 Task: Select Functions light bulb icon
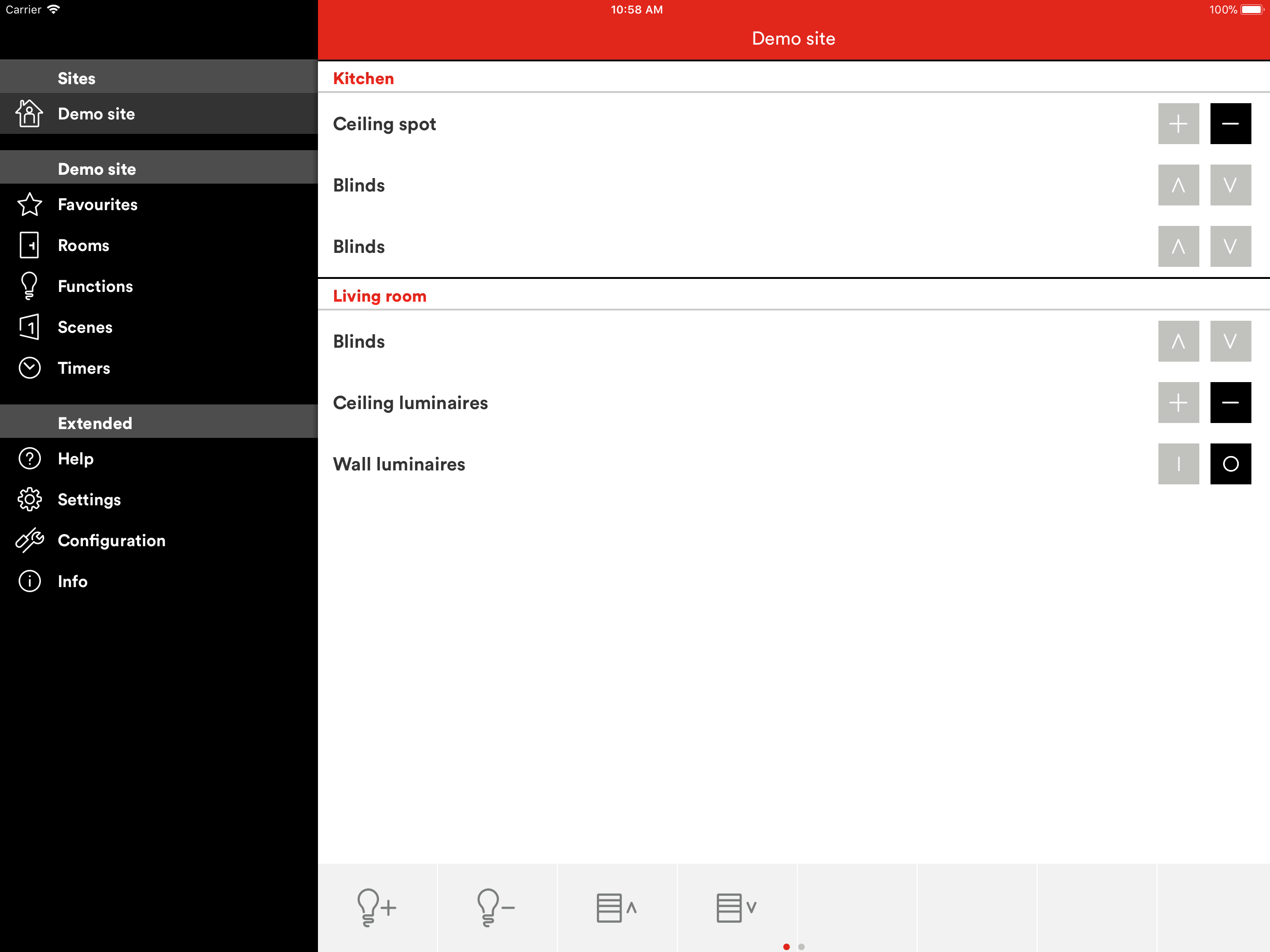point(29,286)
